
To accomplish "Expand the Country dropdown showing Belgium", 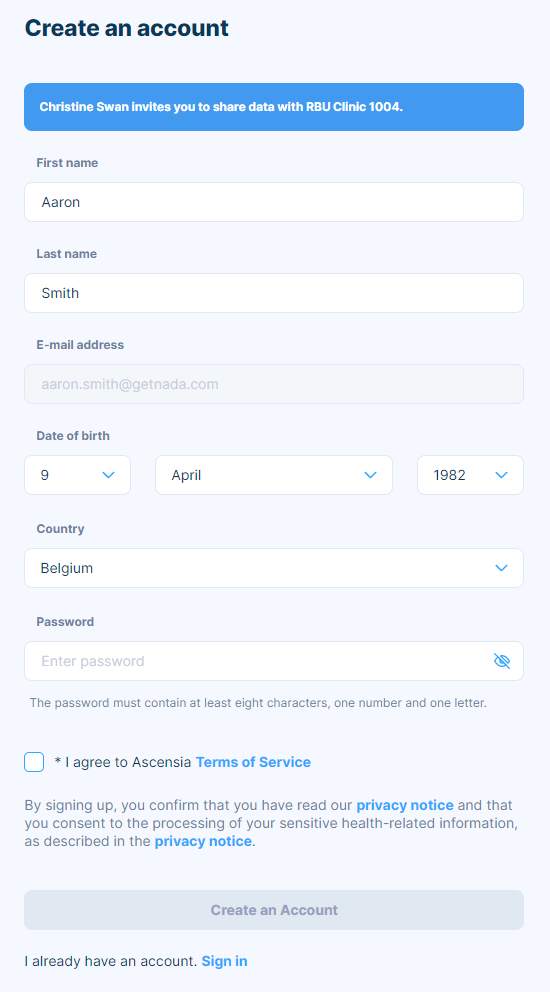I will [x=274, y=568].
